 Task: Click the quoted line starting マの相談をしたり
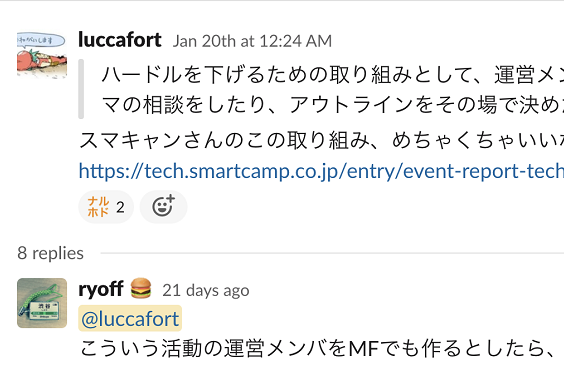coord(333,105)
